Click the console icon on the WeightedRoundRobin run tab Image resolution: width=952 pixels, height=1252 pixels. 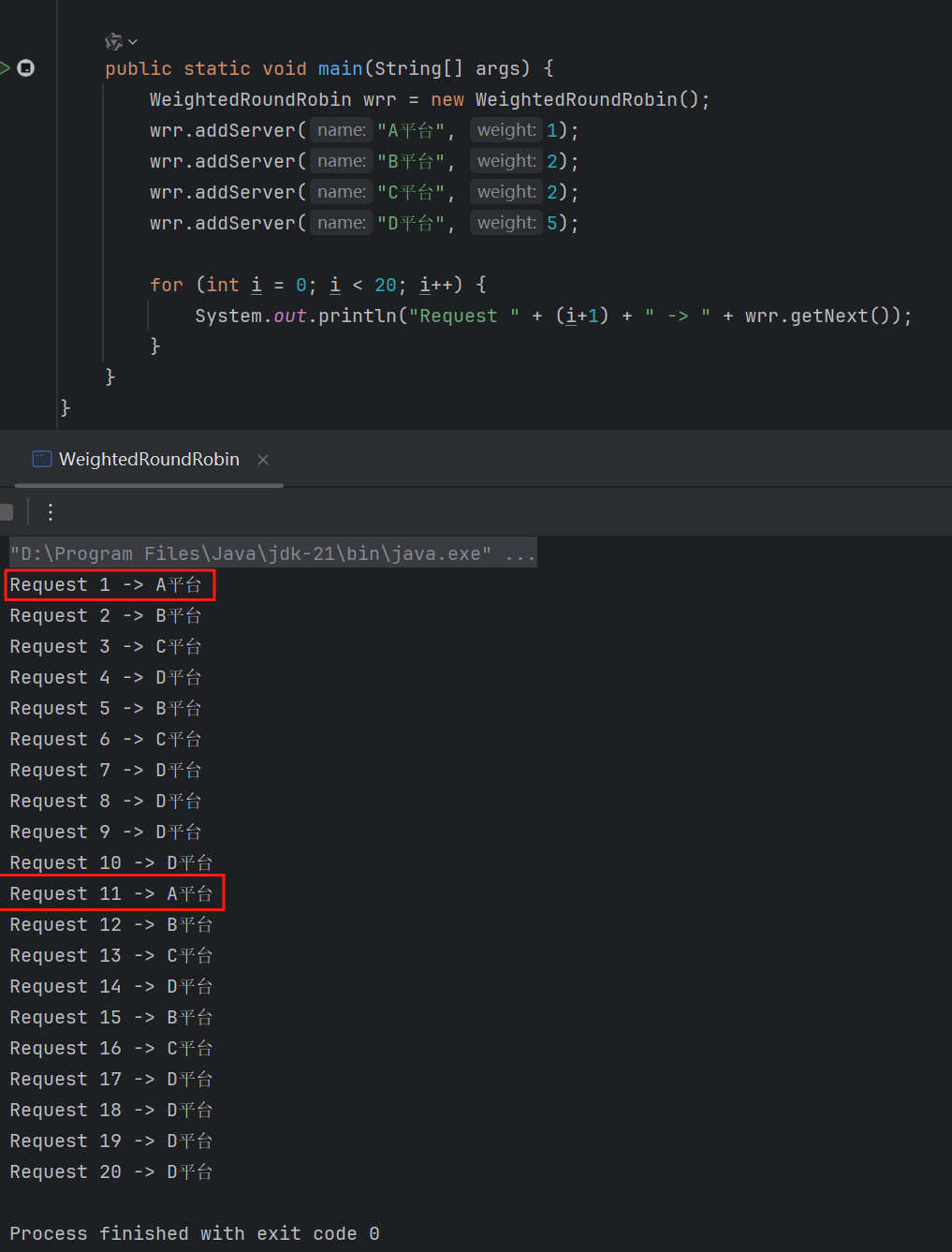(42, 459)
